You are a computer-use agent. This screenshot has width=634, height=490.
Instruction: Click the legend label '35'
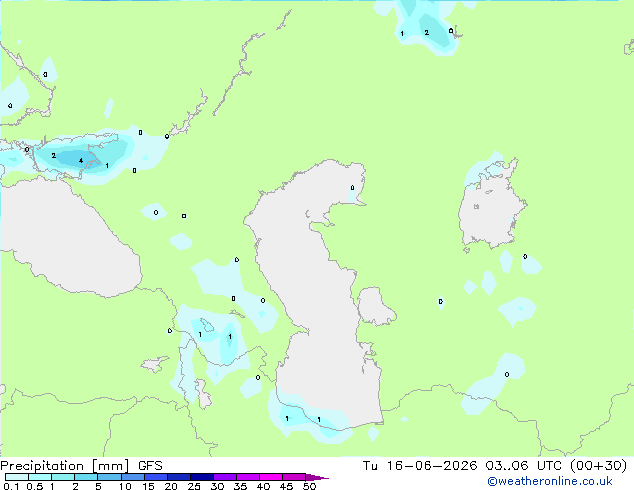coord(240,486)
